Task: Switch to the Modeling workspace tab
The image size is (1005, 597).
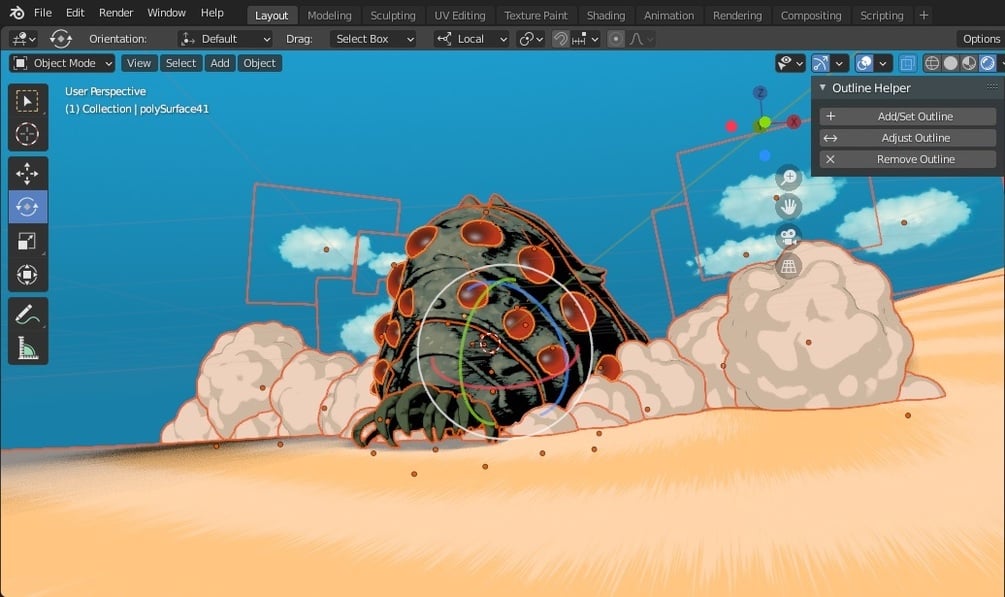Action: (x=329, y=15)
